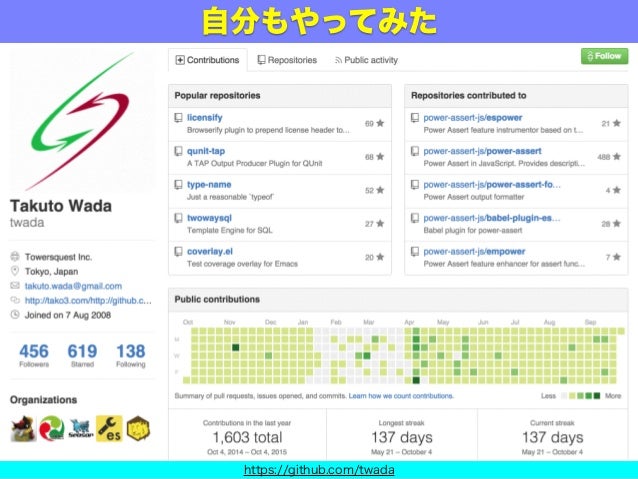Click the star icon for twowaysql
This screenshot has height=479, width=638.
(380, 223)
